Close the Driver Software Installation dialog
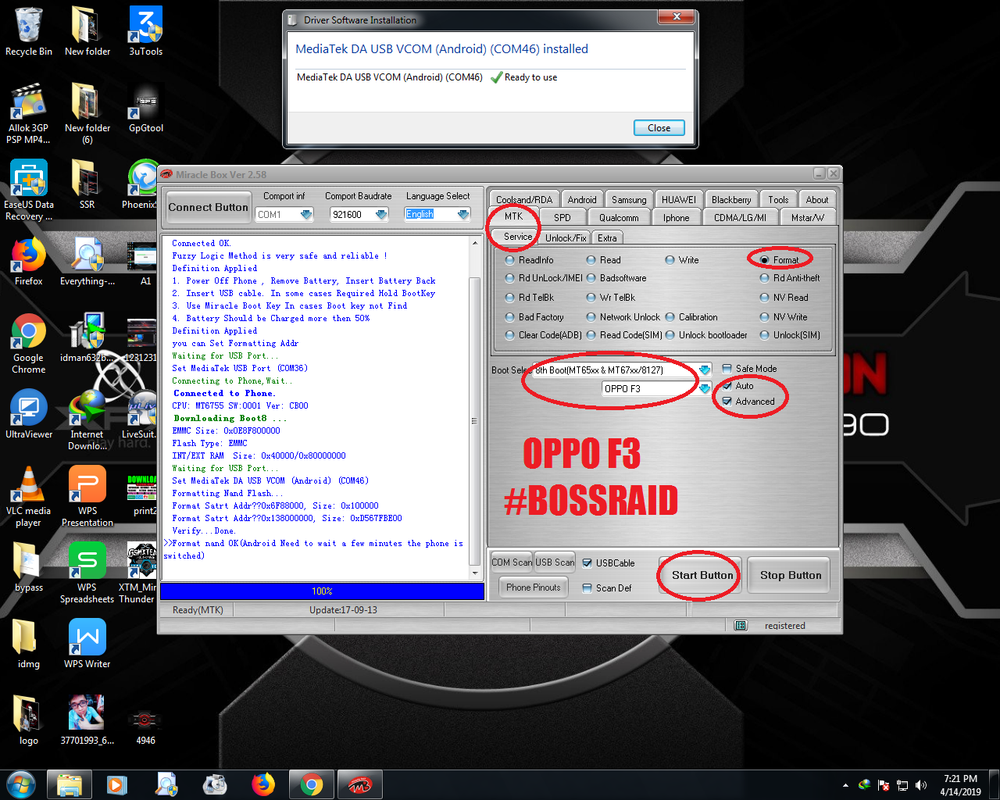Screen dimensions: 1000x800 pyautogui.click(x=659, y=128)
